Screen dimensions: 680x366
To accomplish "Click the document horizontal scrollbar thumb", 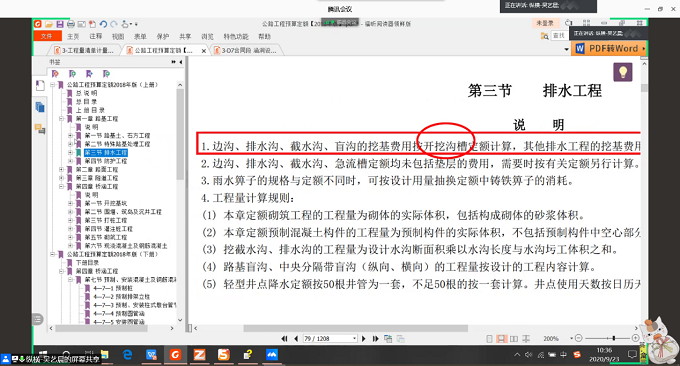I will (x=356, y=328).
